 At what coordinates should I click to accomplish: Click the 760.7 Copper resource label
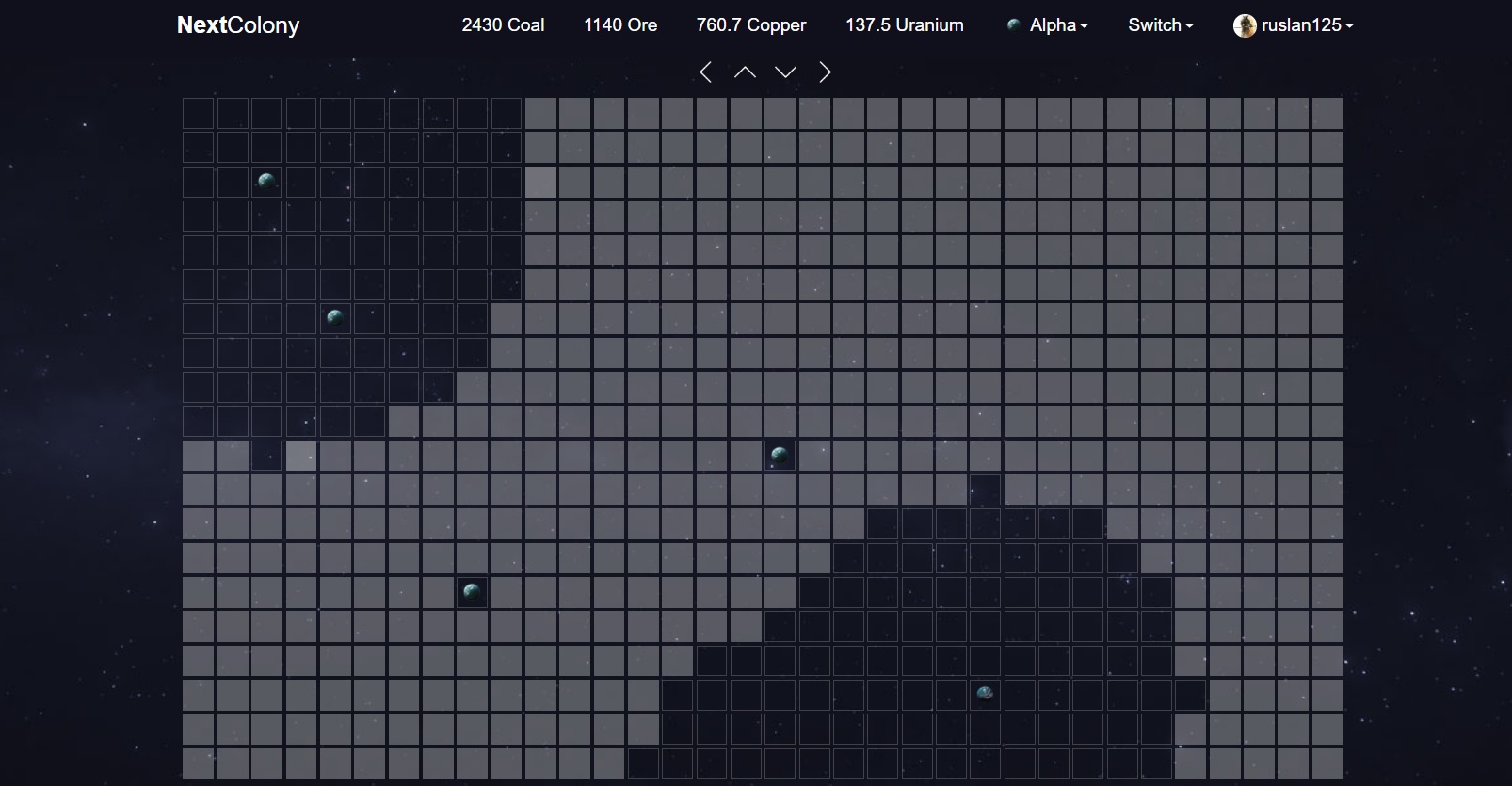[x=750, y=25]
